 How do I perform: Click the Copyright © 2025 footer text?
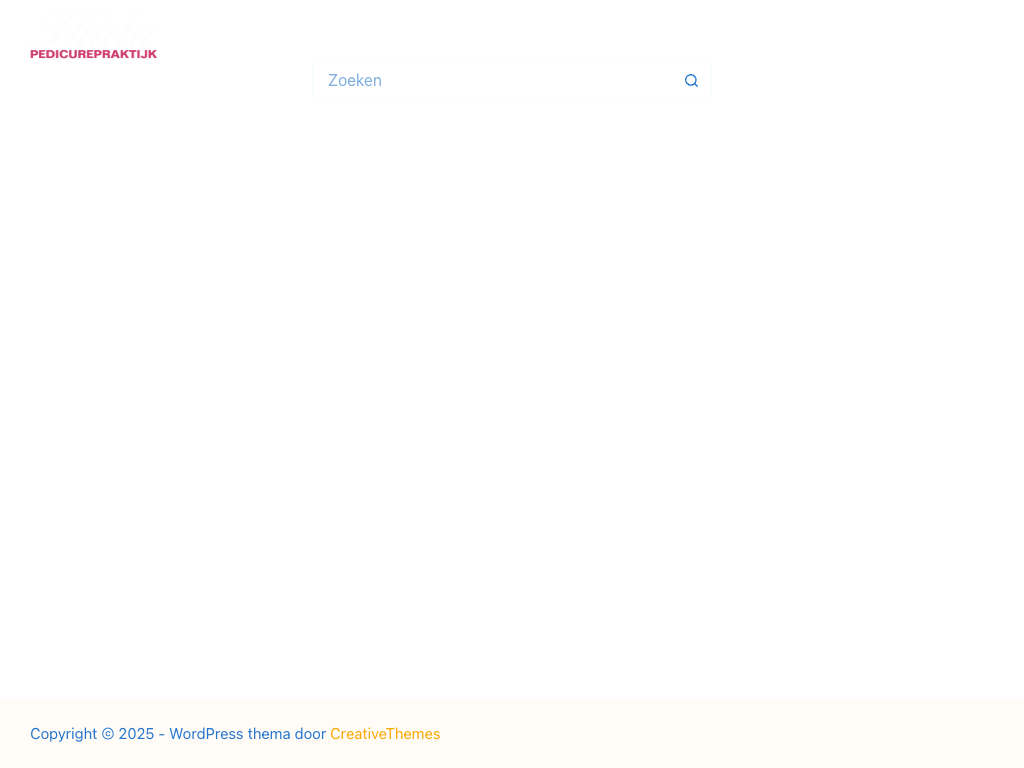(92, 734)
